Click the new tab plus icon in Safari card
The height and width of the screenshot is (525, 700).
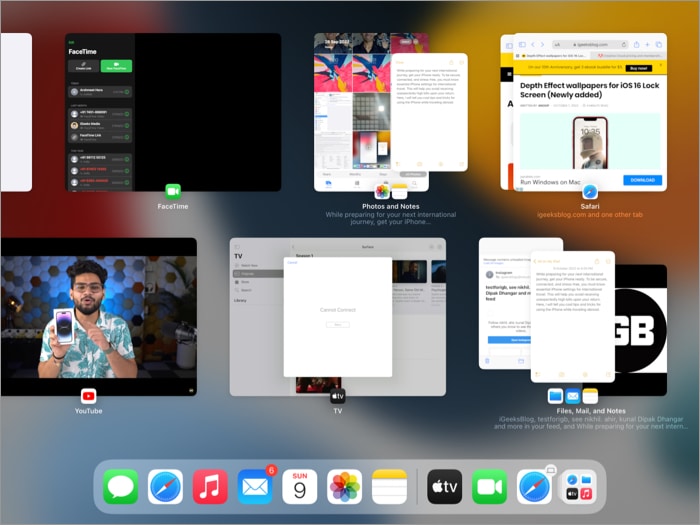click(647, 44)
